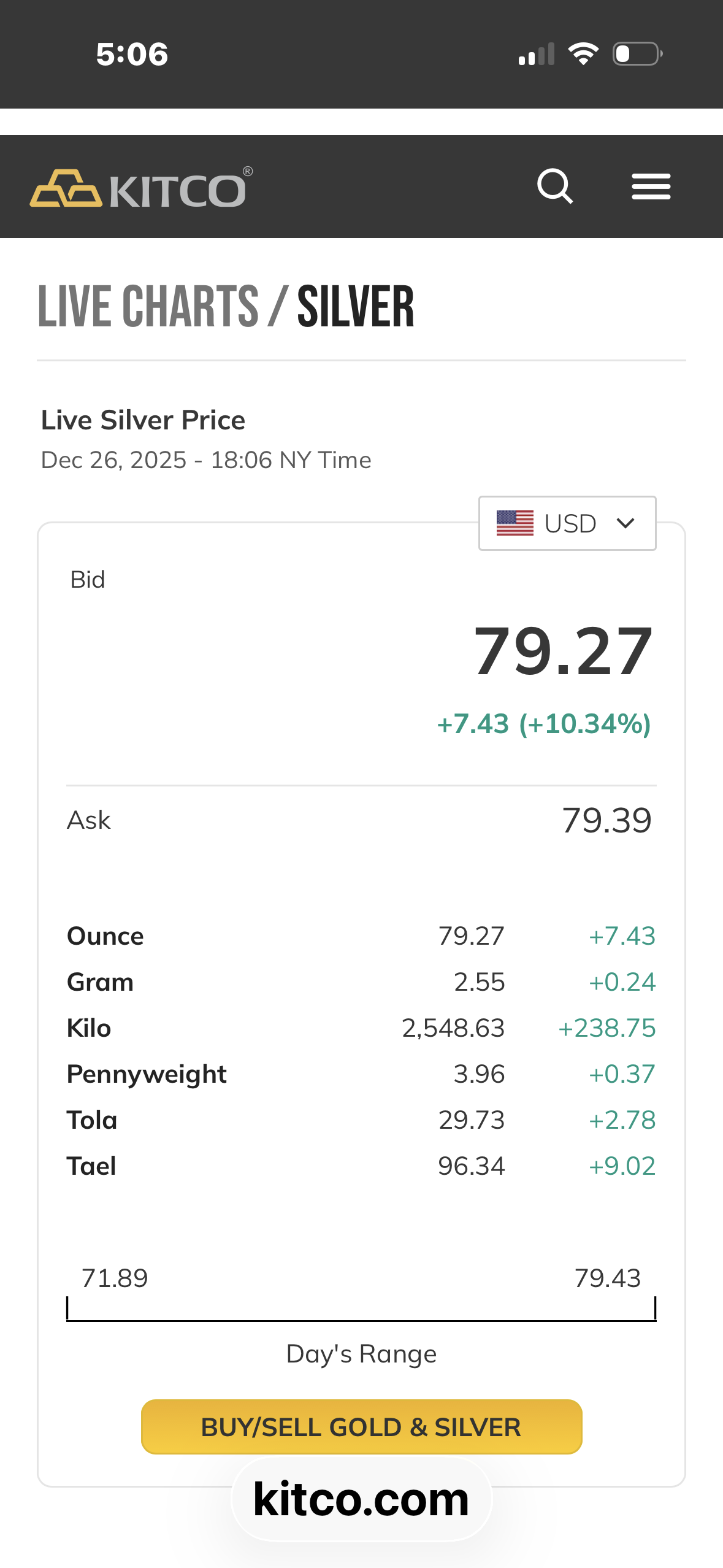Screen dimensions: 723x1568
Task: Tap the US flag icon
Action: coord(515,523)
